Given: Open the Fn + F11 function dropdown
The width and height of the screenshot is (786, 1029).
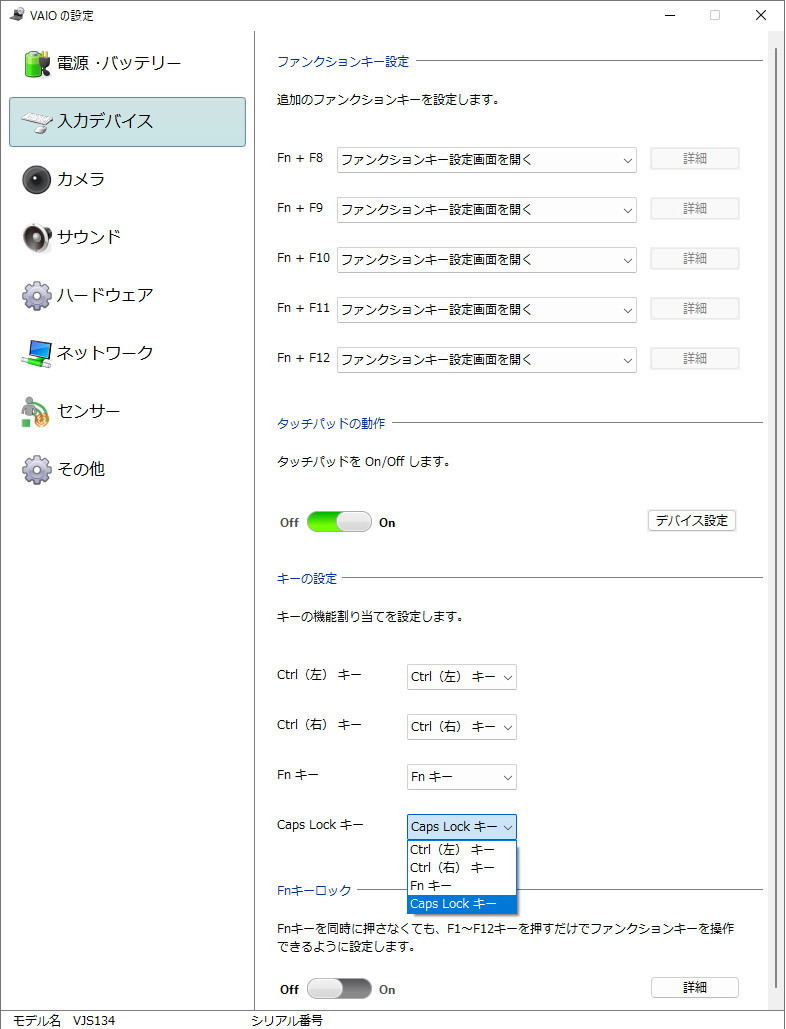Looking at the screenshot, I should pos(487,310).
